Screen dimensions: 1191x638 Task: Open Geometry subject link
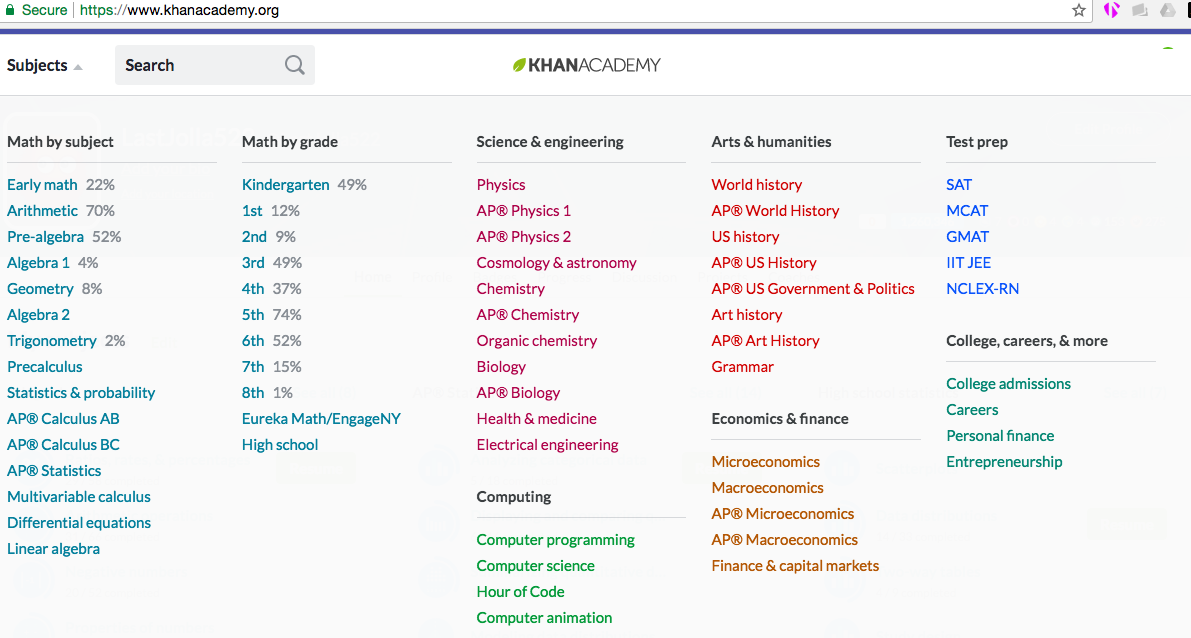coord(40,289)
